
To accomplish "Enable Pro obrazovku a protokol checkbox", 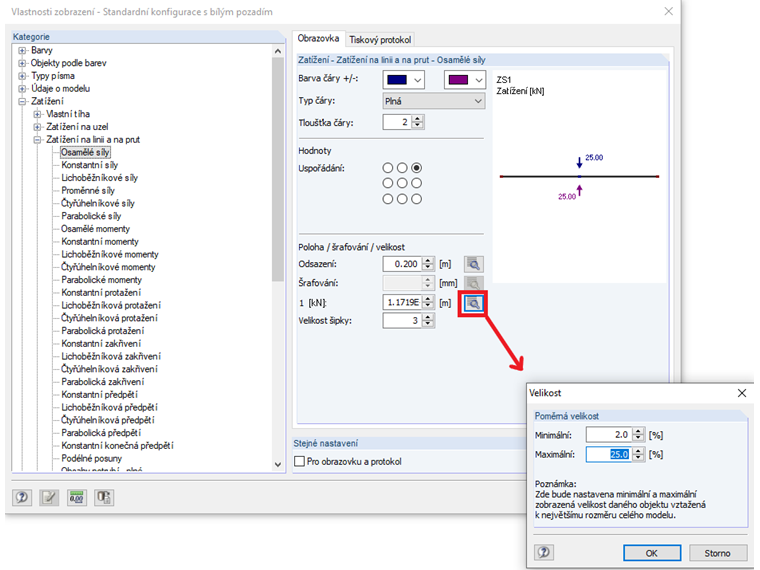I will point(300,461).
